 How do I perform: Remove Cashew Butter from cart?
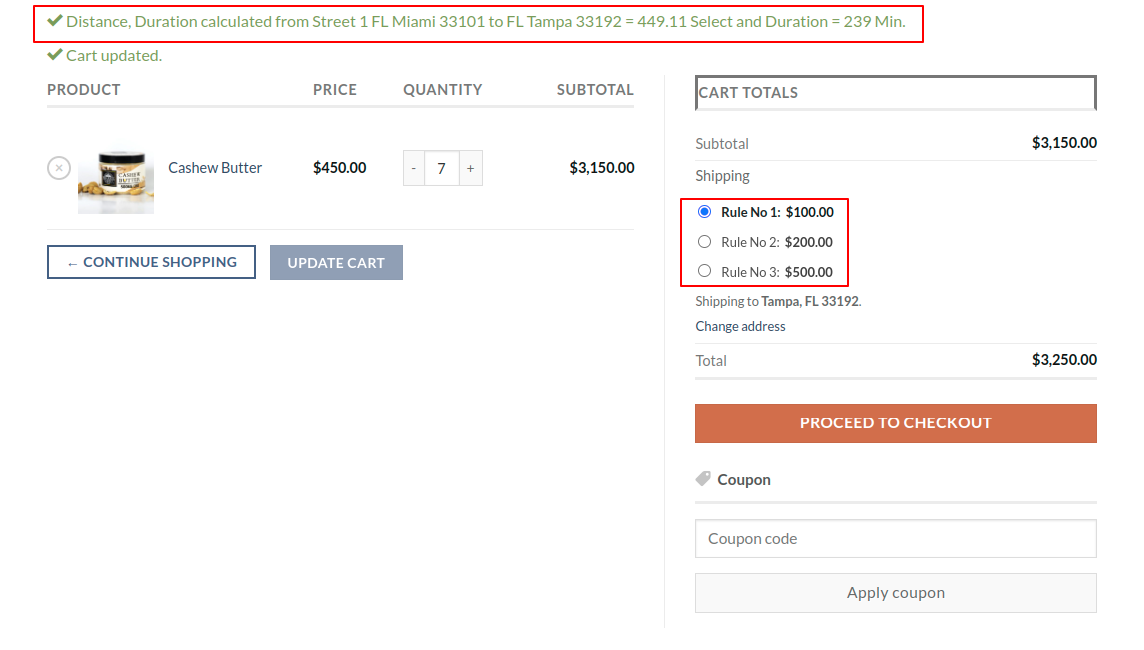pos(59,168)
